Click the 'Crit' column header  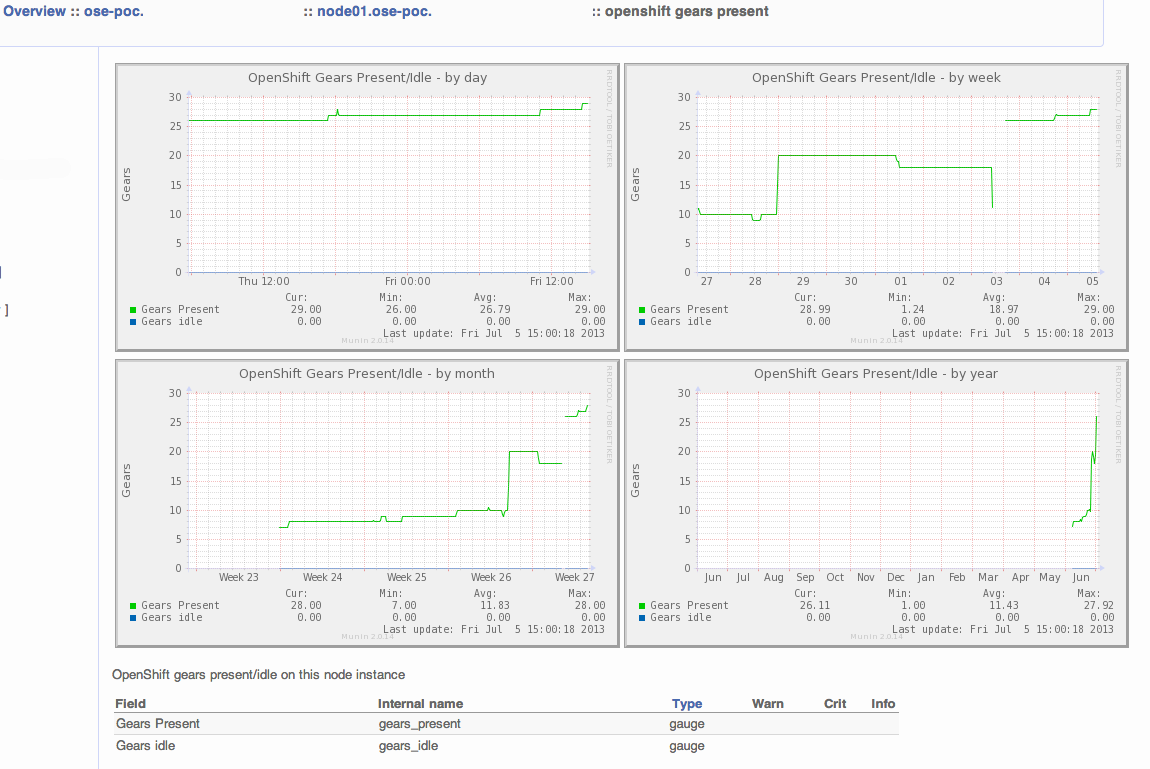(x=835, y=704)
